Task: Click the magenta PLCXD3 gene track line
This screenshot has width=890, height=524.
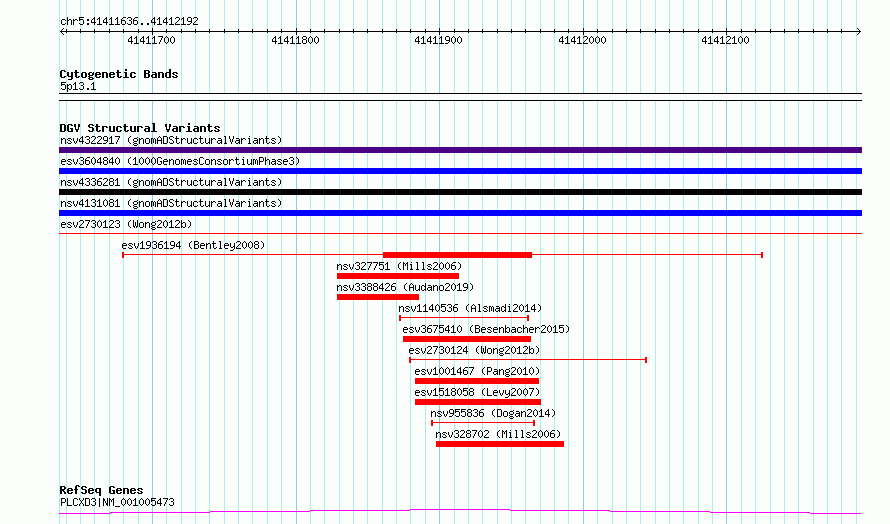Action: coord(460,512)
